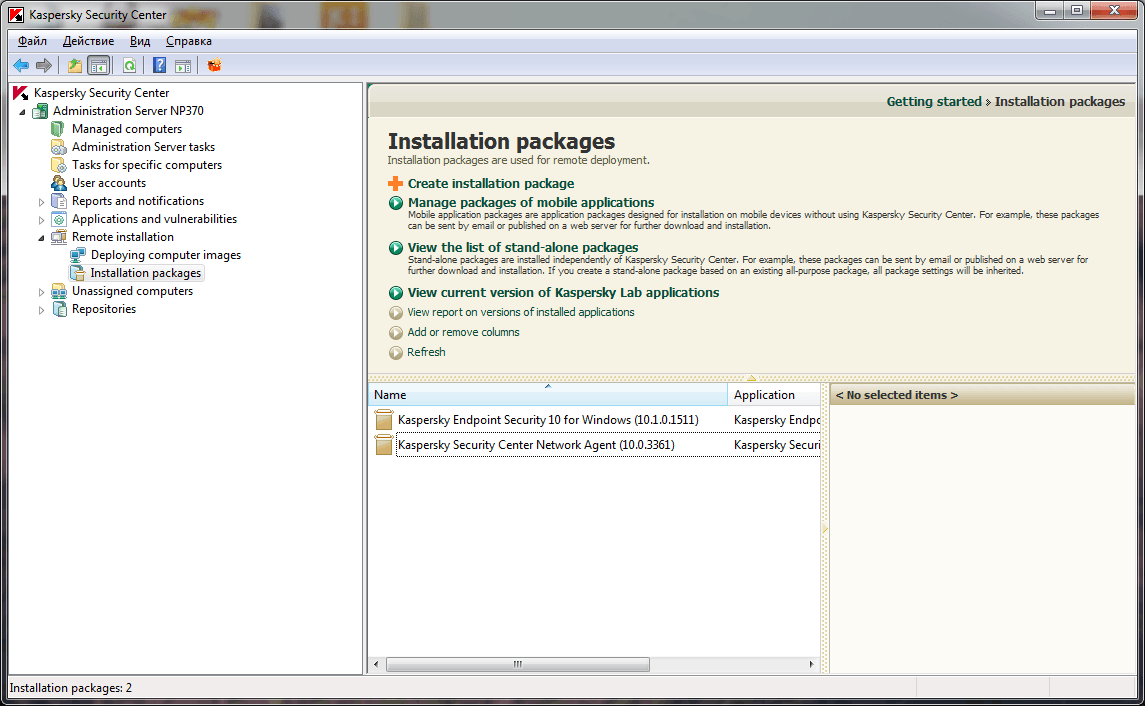Select the Kaspersky Endpoint Security 10 for Windows row
1145x706 pixels.
pos(596,420)
